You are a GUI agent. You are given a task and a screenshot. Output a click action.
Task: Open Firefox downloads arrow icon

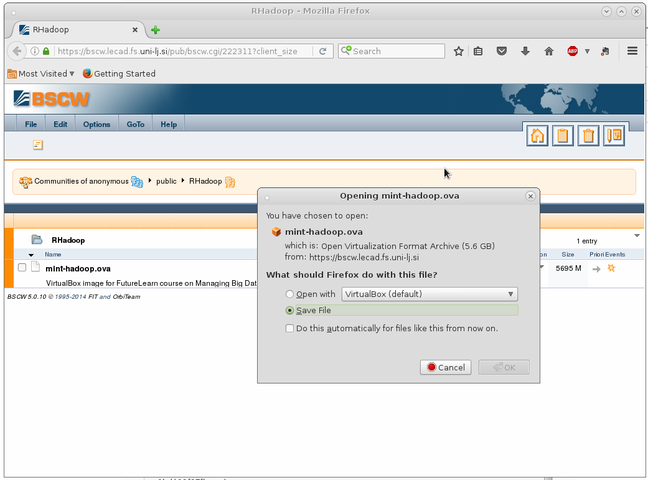pos(525,51)
